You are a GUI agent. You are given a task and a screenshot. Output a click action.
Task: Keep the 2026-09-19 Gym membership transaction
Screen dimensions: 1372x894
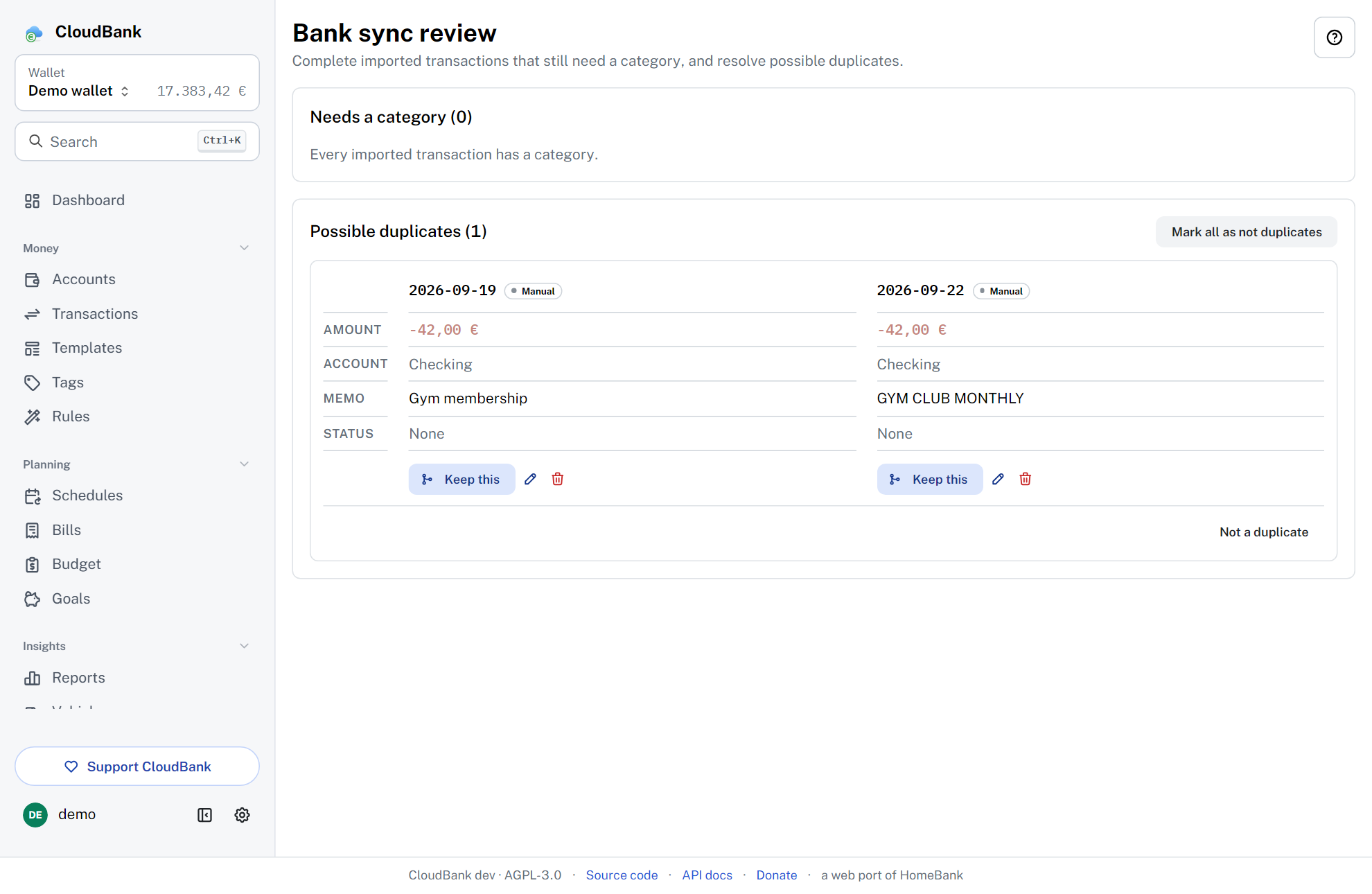click(x=461, y=479)
